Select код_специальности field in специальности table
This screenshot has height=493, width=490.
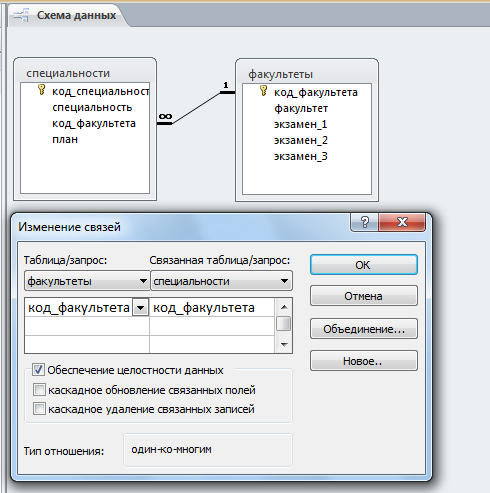tap(100, 91)
